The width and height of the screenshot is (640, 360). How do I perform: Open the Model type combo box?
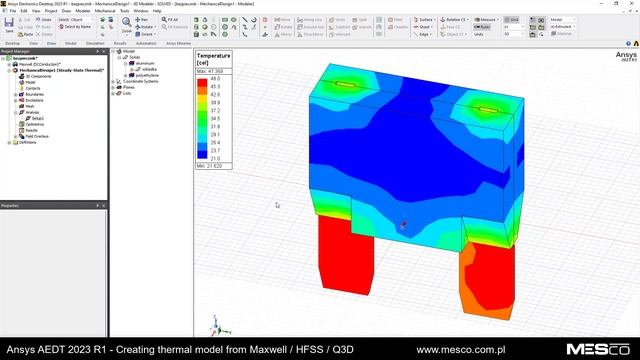pyautogui.click(x=563, y=20)
